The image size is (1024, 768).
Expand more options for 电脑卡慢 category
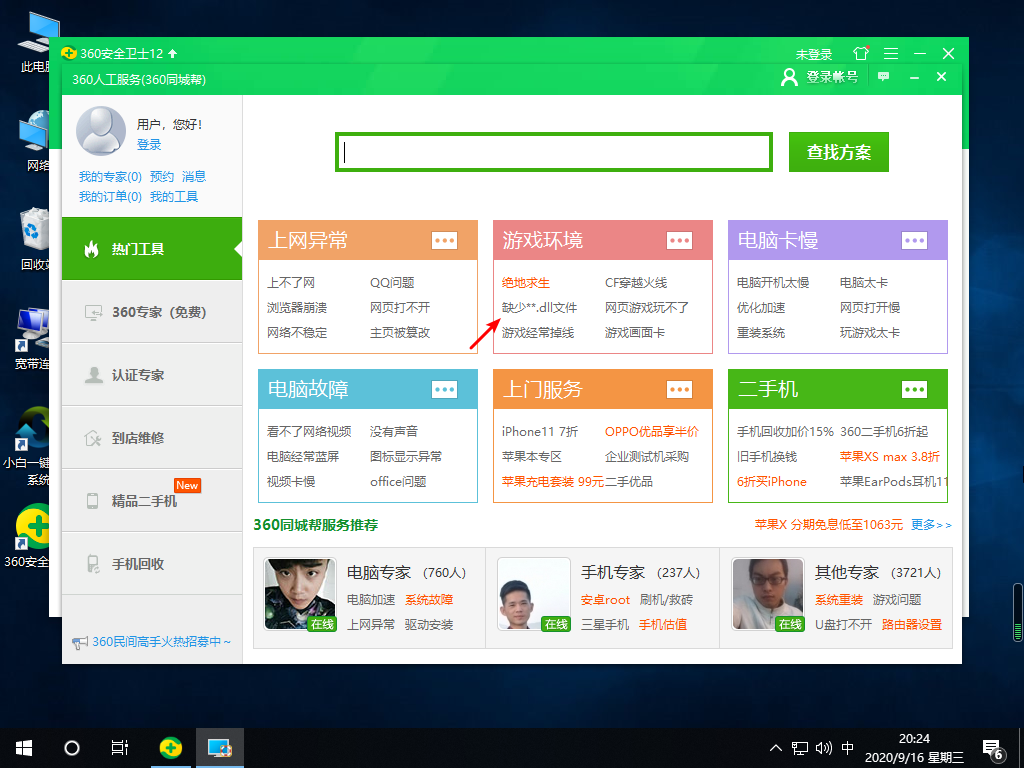tap(914, 240)
